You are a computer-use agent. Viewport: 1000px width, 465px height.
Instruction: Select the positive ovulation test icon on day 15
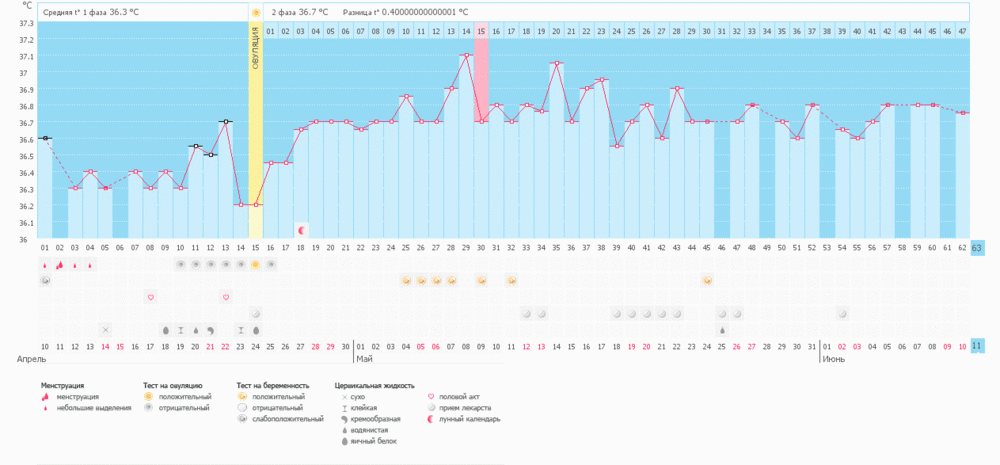tap(256, 264)
